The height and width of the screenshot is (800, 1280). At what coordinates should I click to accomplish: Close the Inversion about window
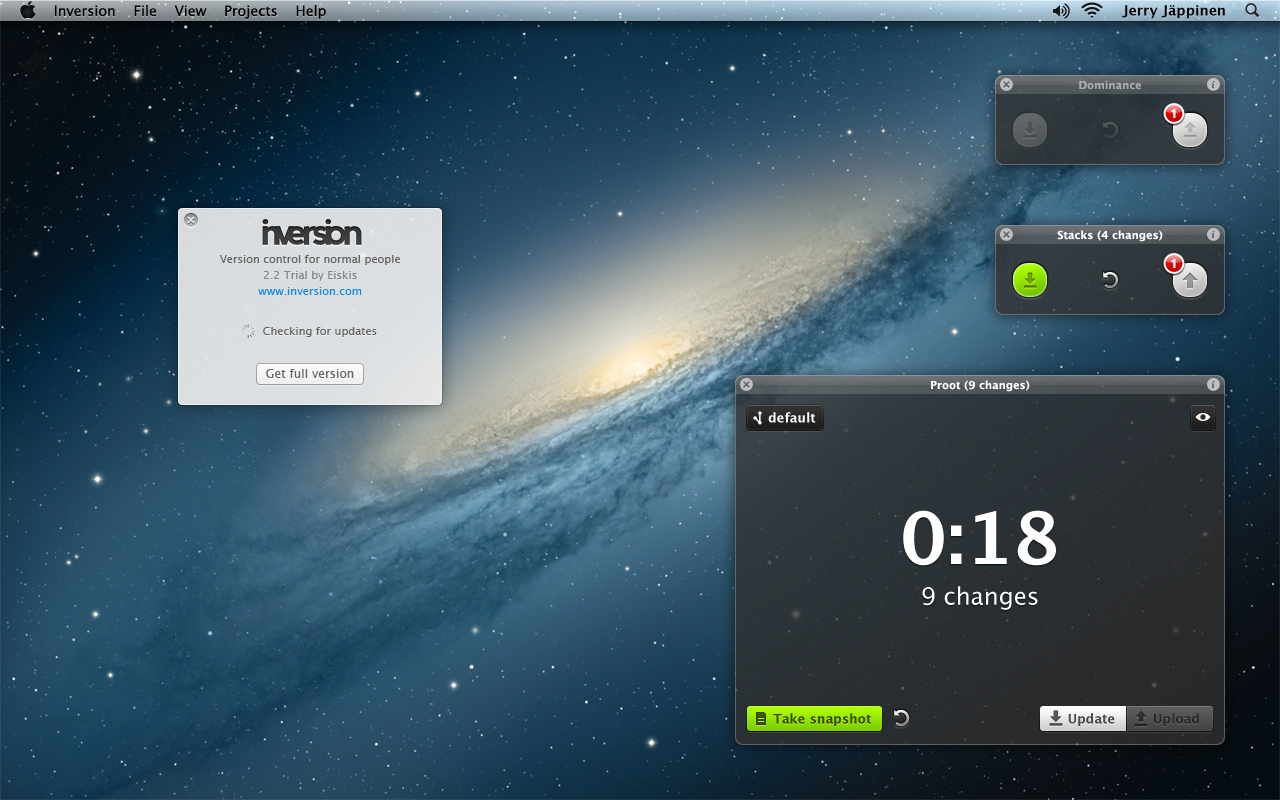click(191, 220)
